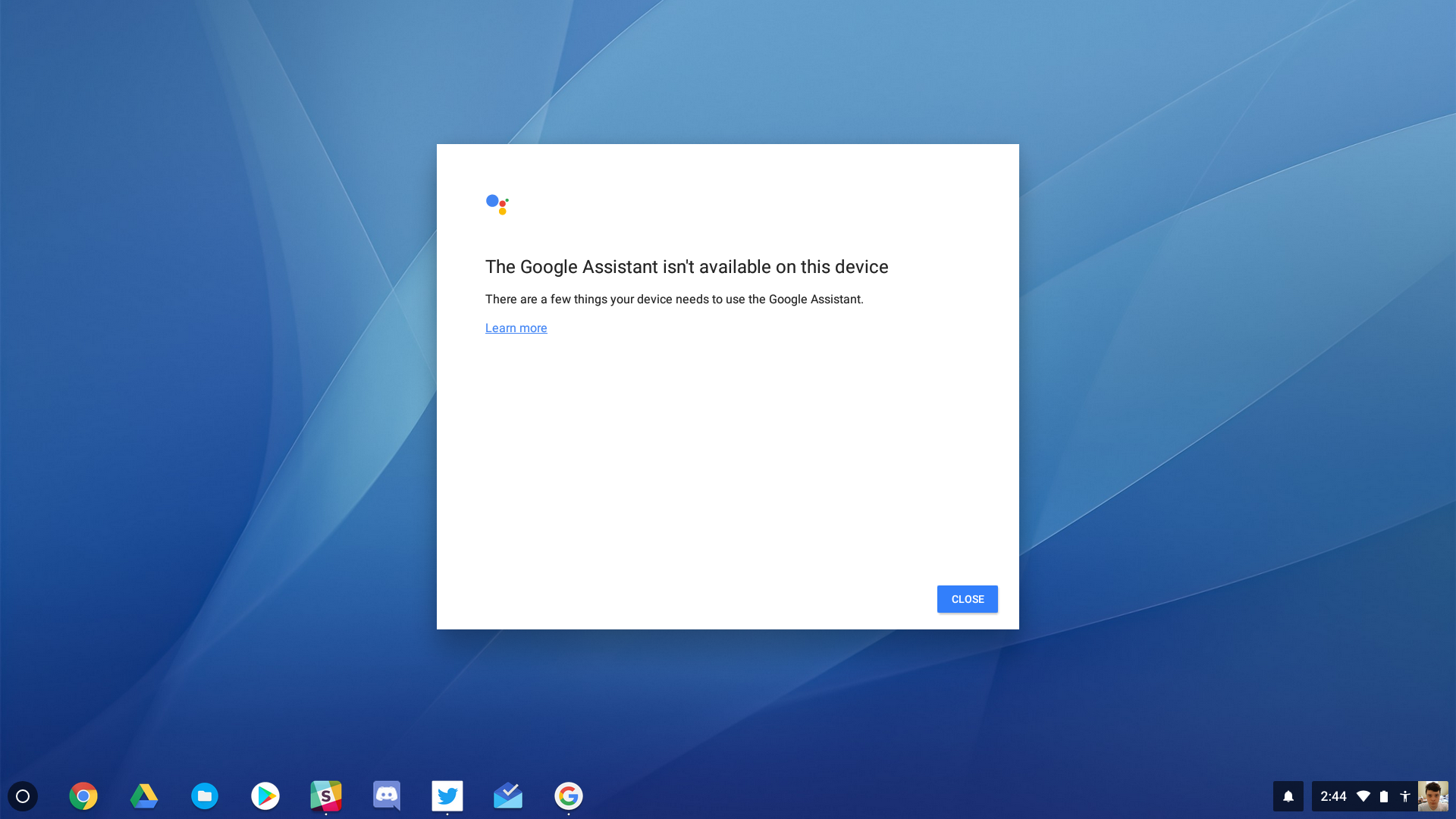Launch the Google Play Store

pyautogui.click(x=265, y=796)
